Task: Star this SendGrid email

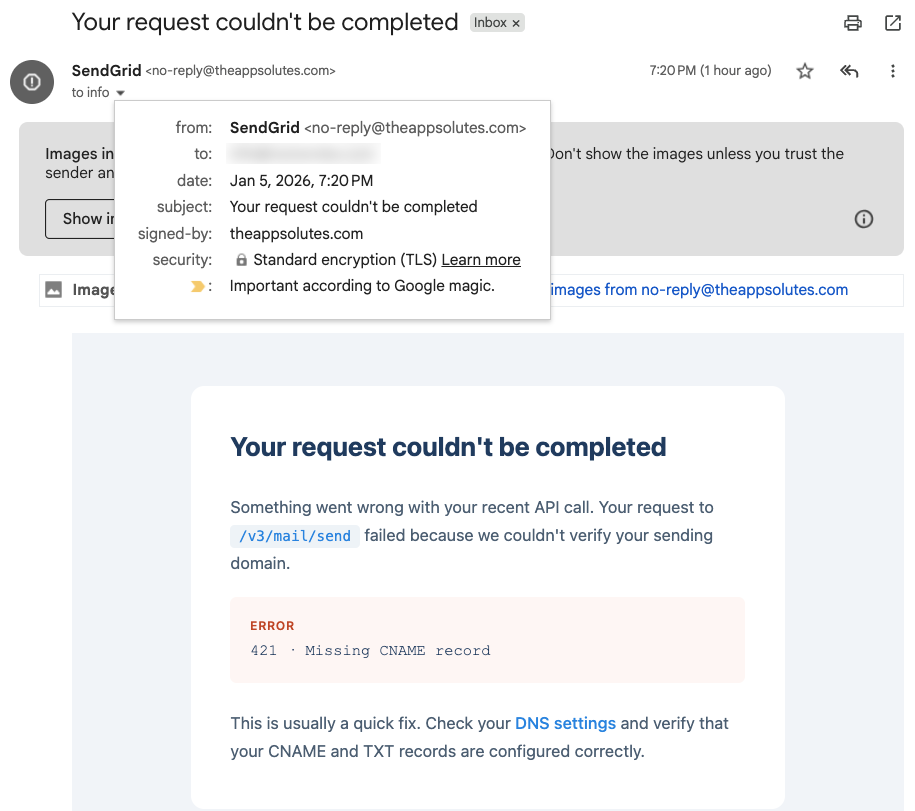Action: [805, 71]
